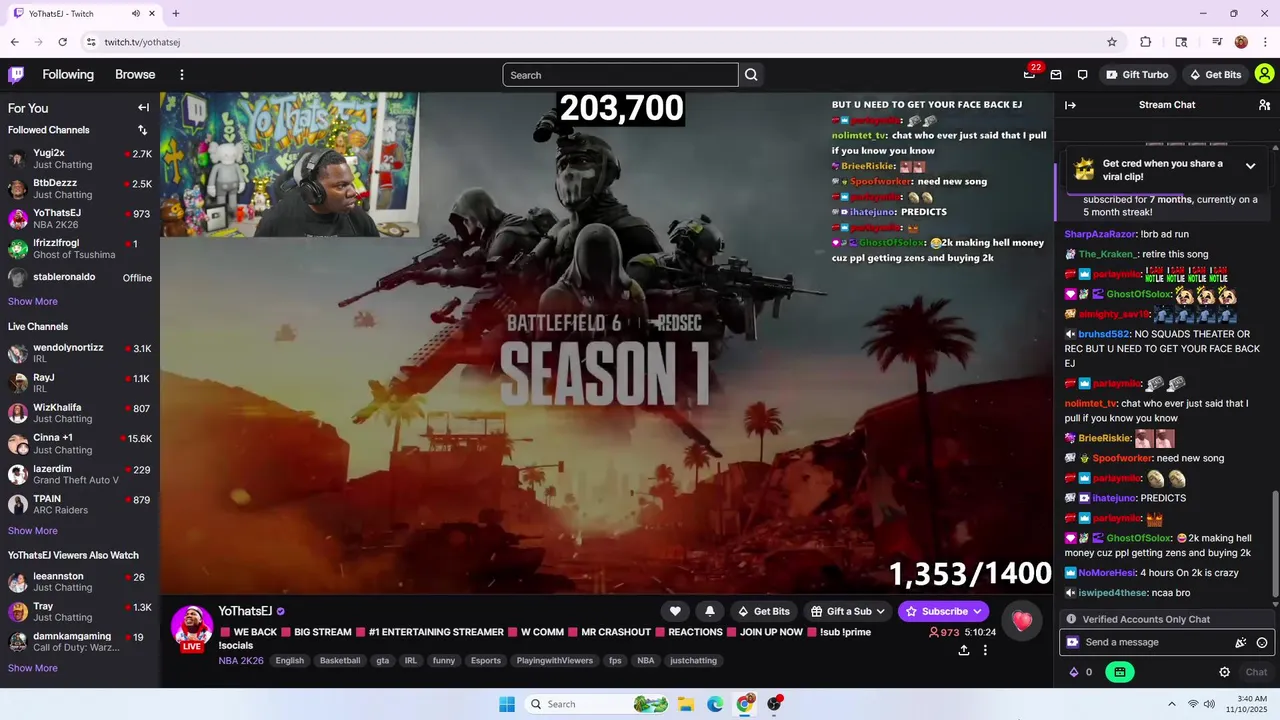Claim the green channel points button

[1119, 672]
